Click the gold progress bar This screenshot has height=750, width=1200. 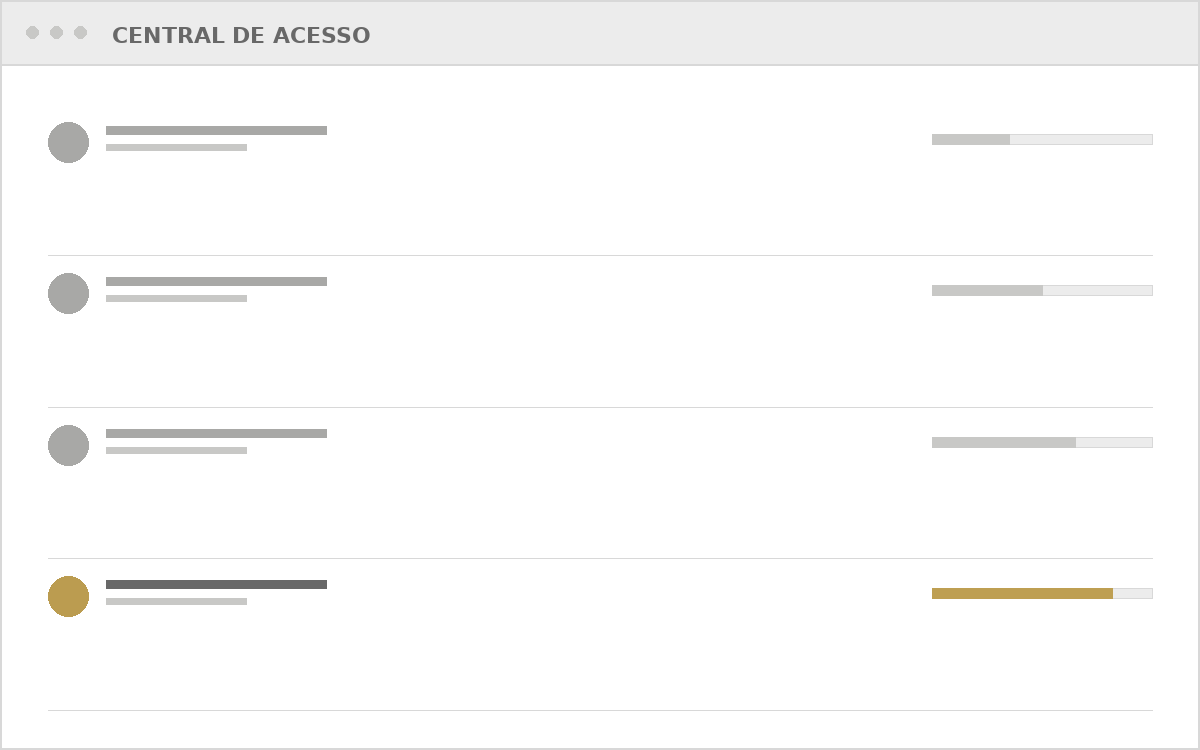pos(1042,593)
